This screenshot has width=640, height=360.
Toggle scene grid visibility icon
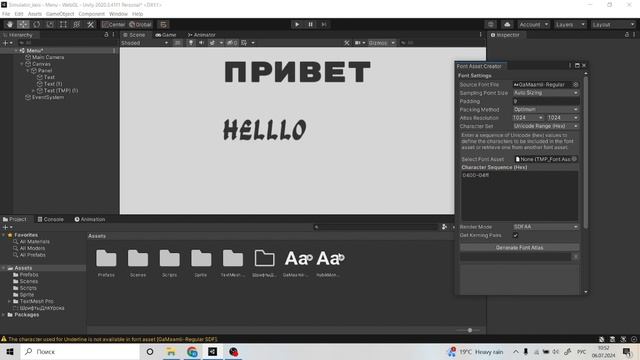tap(244, 42)
